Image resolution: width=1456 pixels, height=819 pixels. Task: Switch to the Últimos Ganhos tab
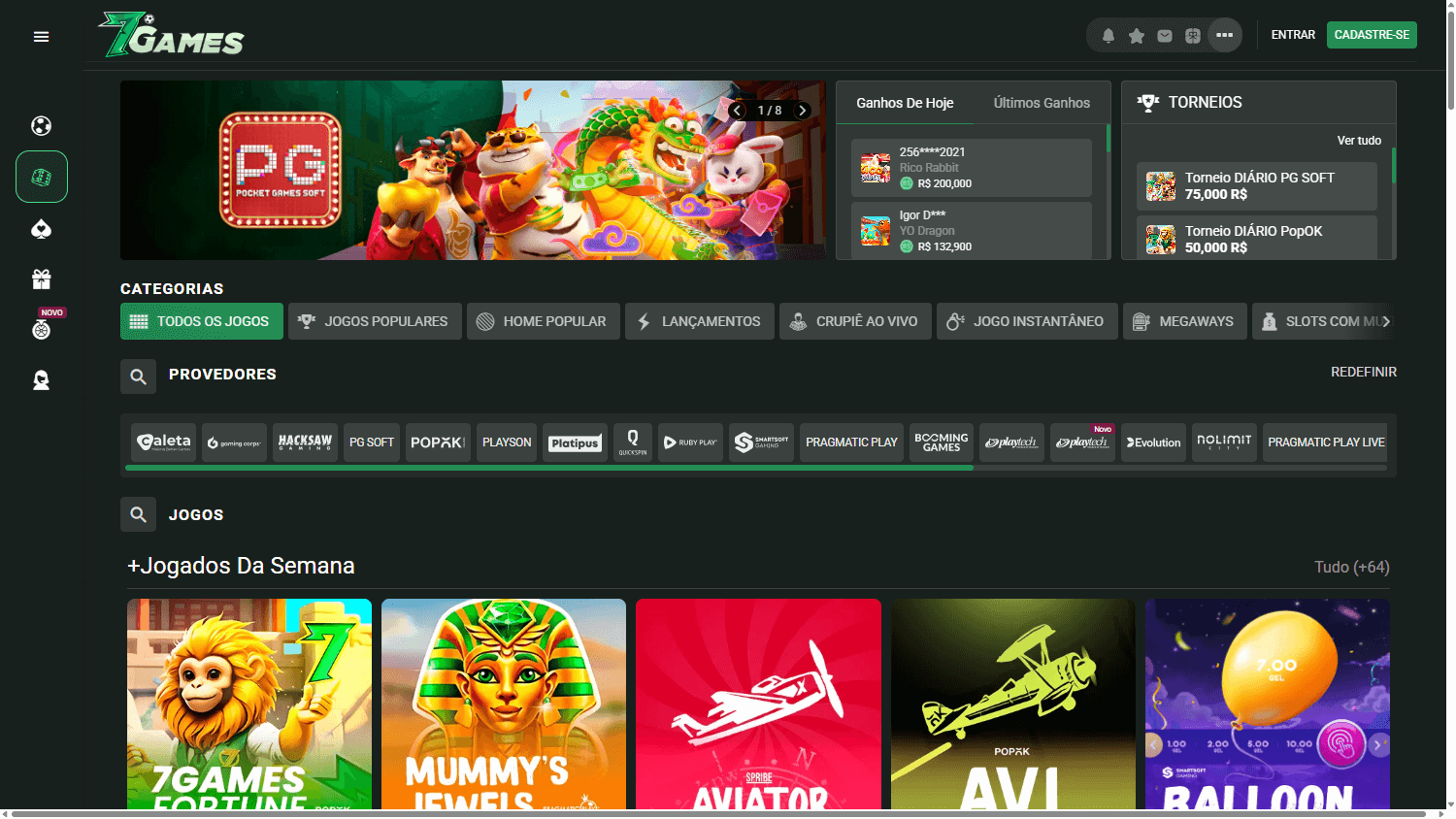pos(1041,101)
